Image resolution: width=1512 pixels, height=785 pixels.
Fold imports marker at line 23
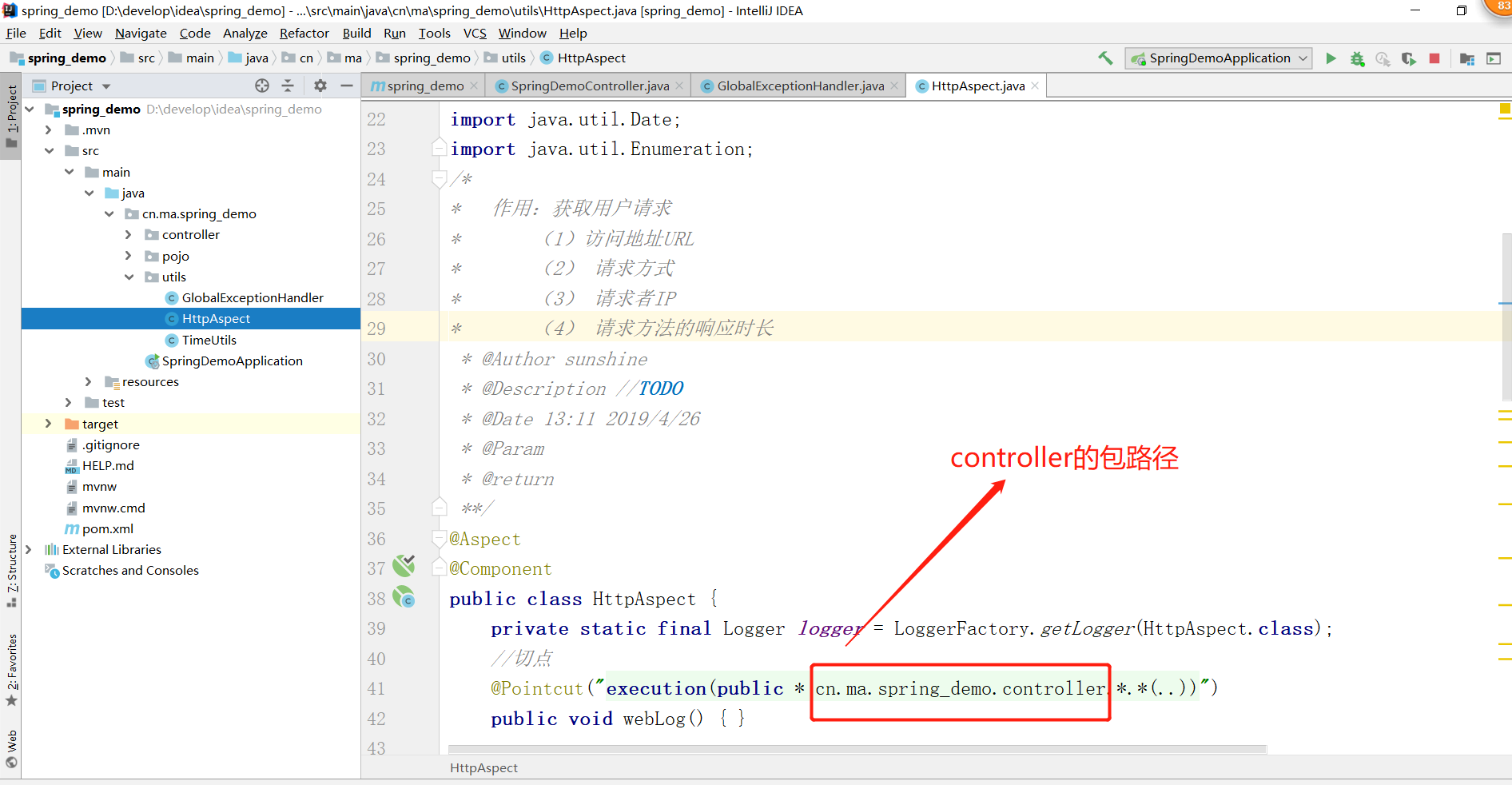coord(439,149)
